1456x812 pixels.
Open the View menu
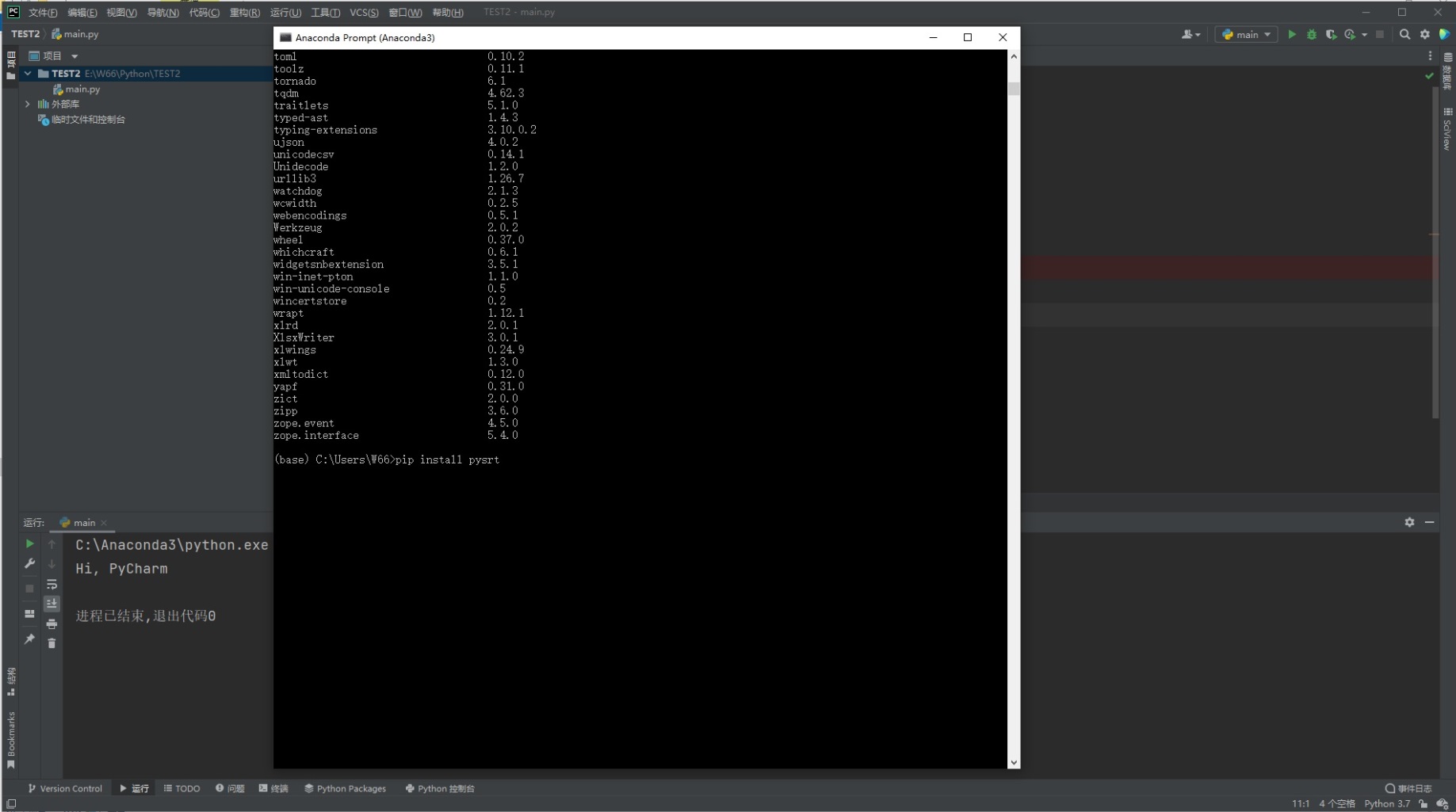[121, 12]
